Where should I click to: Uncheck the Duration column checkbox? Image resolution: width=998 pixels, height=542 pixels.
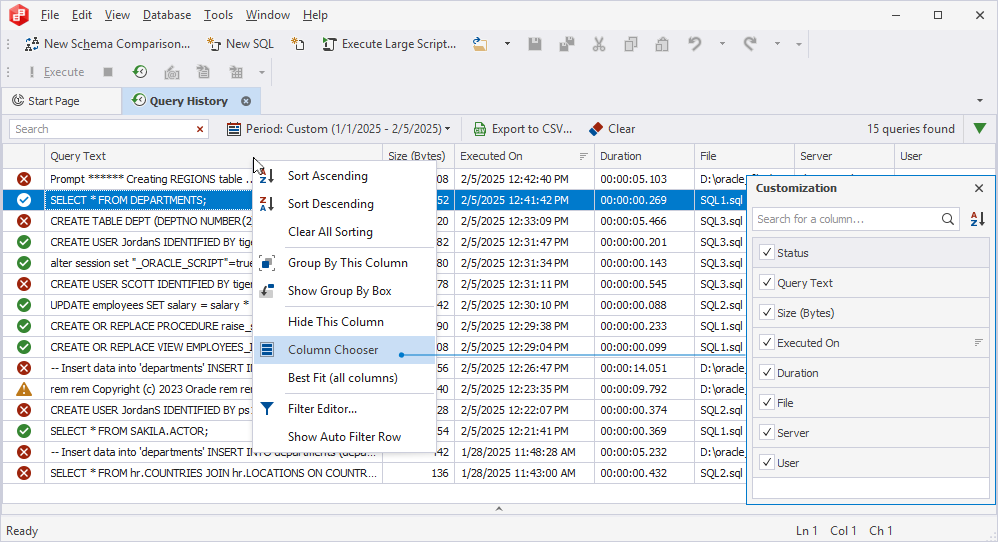point(767,372)
